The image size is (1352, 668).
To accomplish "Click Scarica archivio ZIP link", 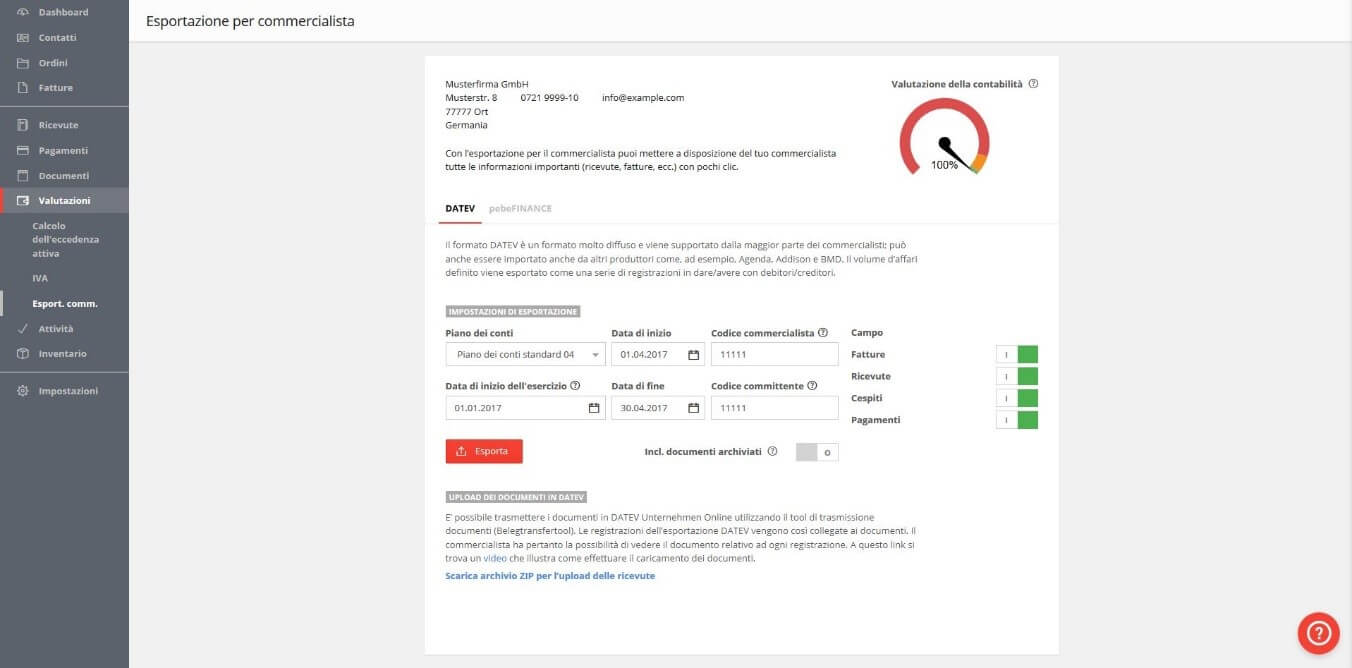I will click(x=550, y=576).
